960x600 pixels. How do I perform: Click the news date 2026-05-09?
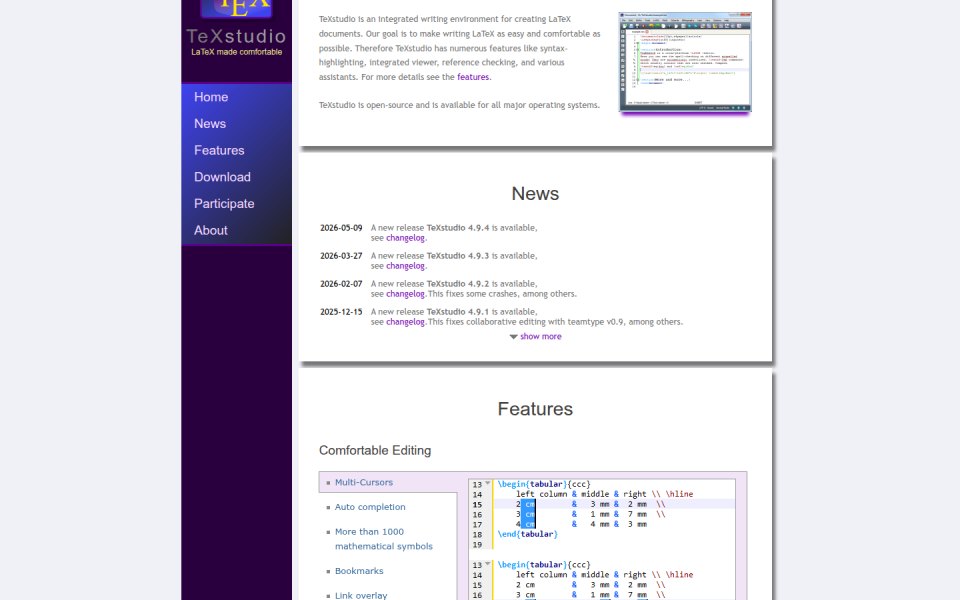[341, 228]
